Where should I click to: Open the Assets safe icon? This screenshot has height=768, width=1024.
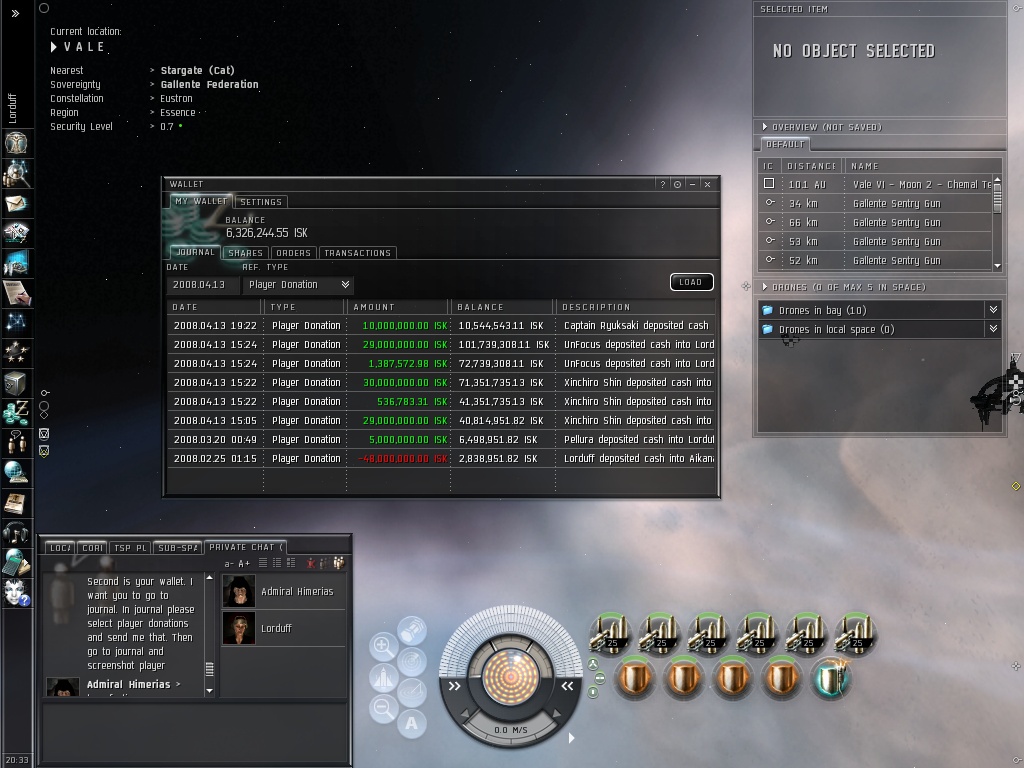pos(16,382)
